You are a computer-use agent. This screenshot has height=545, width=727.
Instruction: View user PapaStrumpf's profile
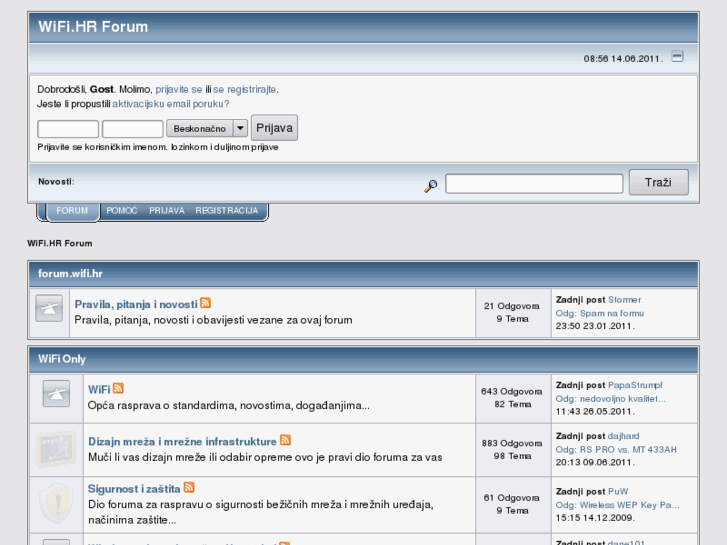[635, 385]
